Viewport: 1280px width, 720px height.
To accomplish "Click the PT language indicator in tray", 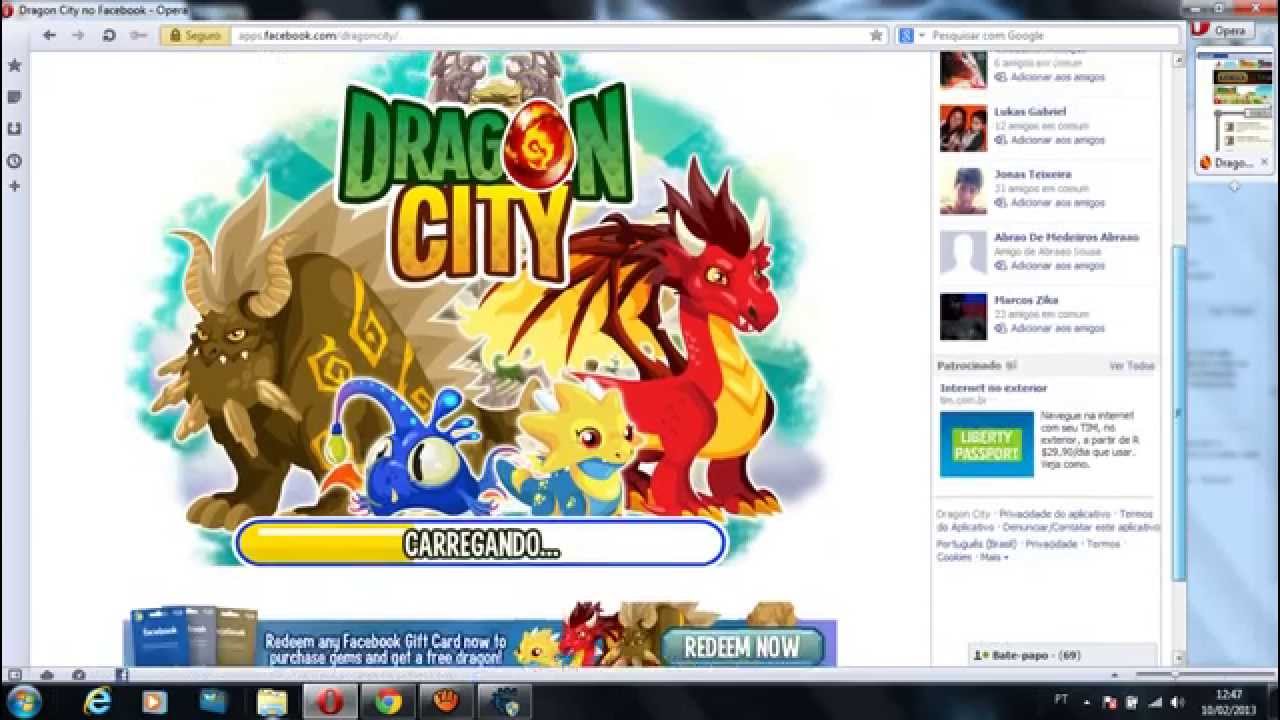I will click(x=1061, y=700).
